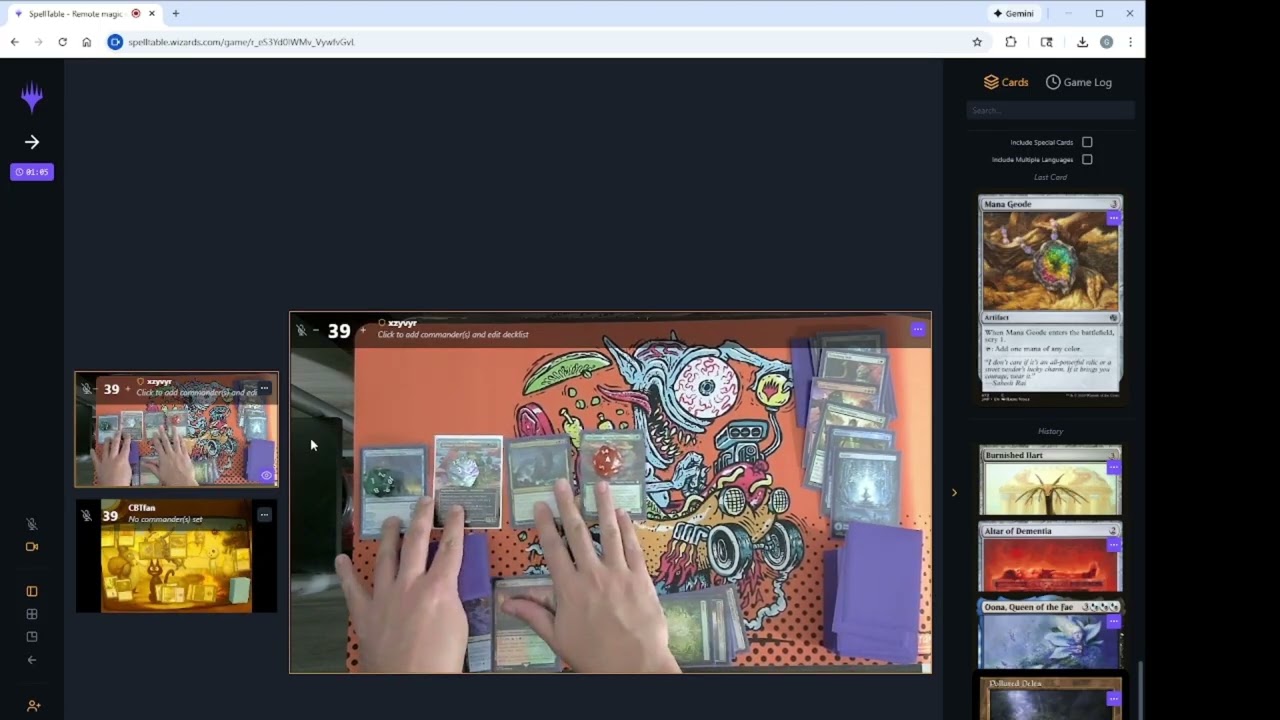Decrease life total with minus on main video
The height and width of the screenshot is (720, 1280).
316,331
